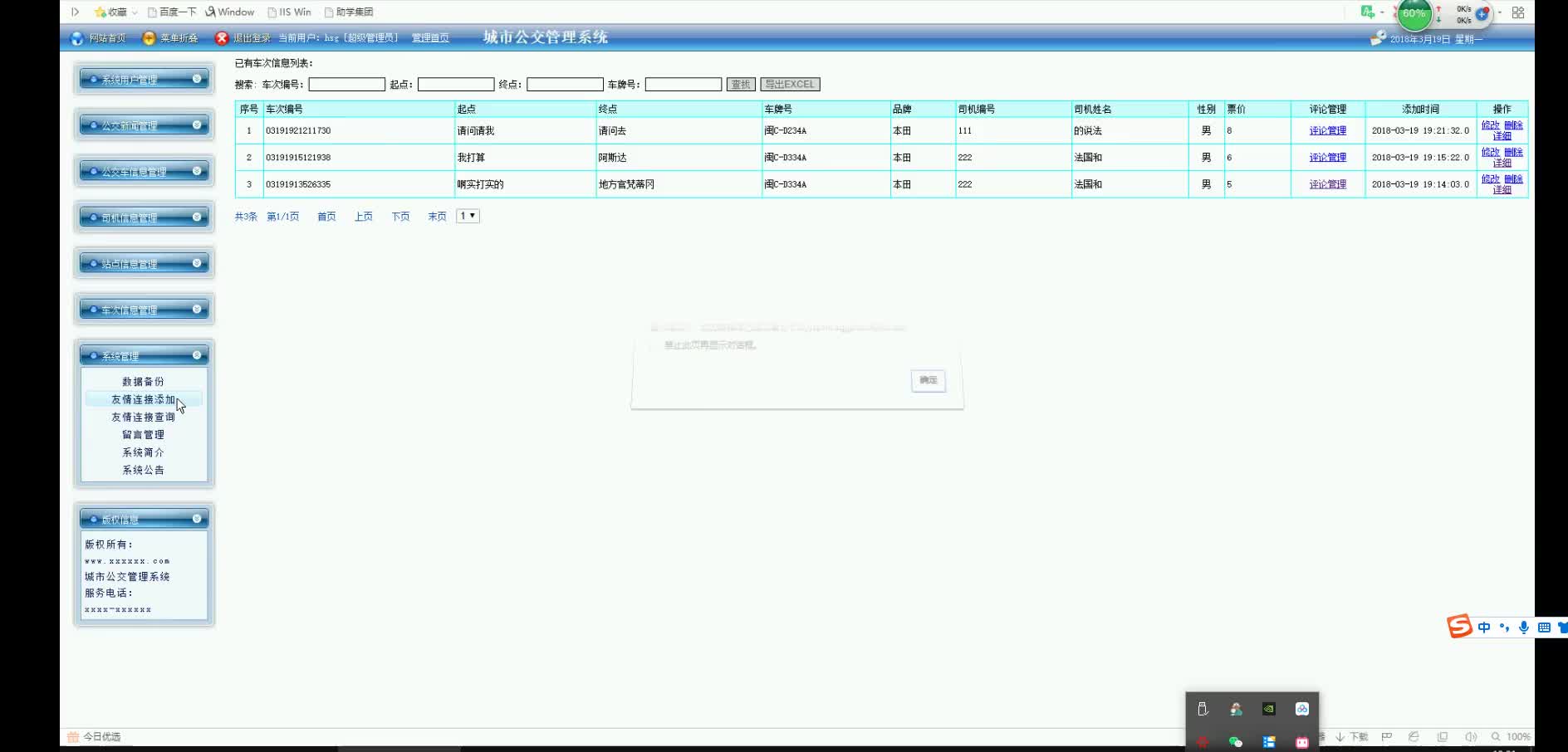
Task: Click the pink bilibili tray icon
Action: [x=1301, y=741]
